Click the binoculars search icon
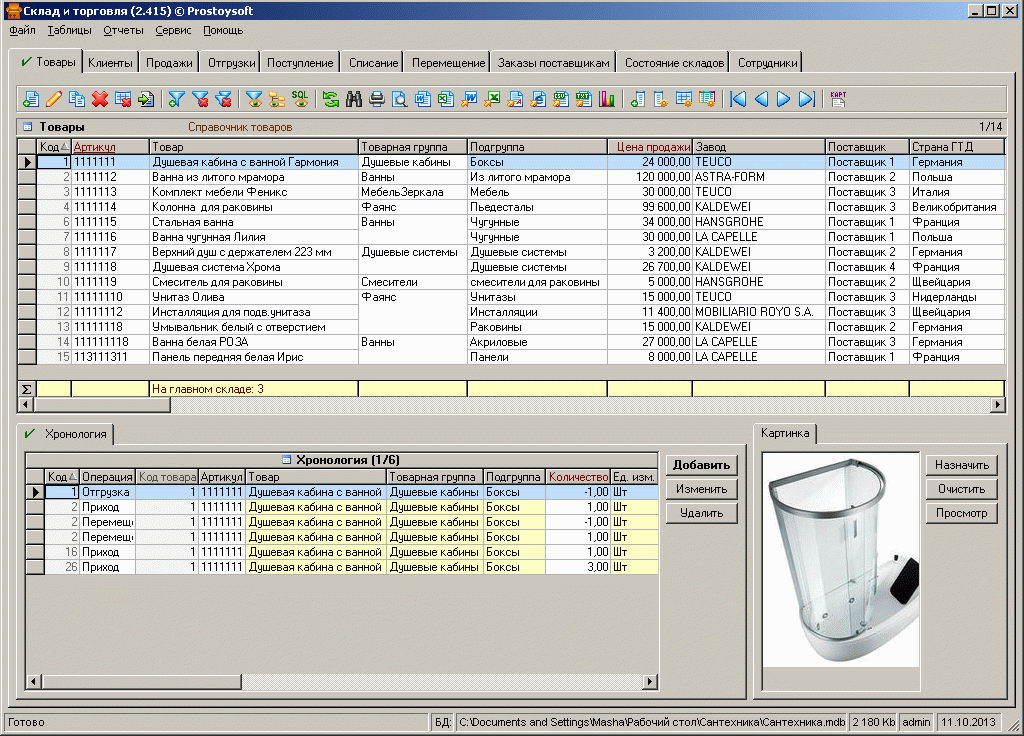This screenshot has width=1024, height=736. coord(354,99)
